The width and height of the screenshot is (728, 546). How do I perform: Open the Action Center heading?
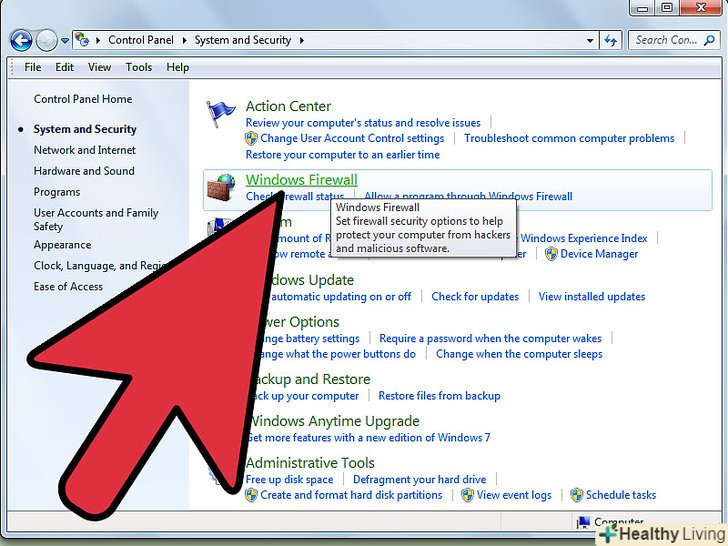[288, 106]
